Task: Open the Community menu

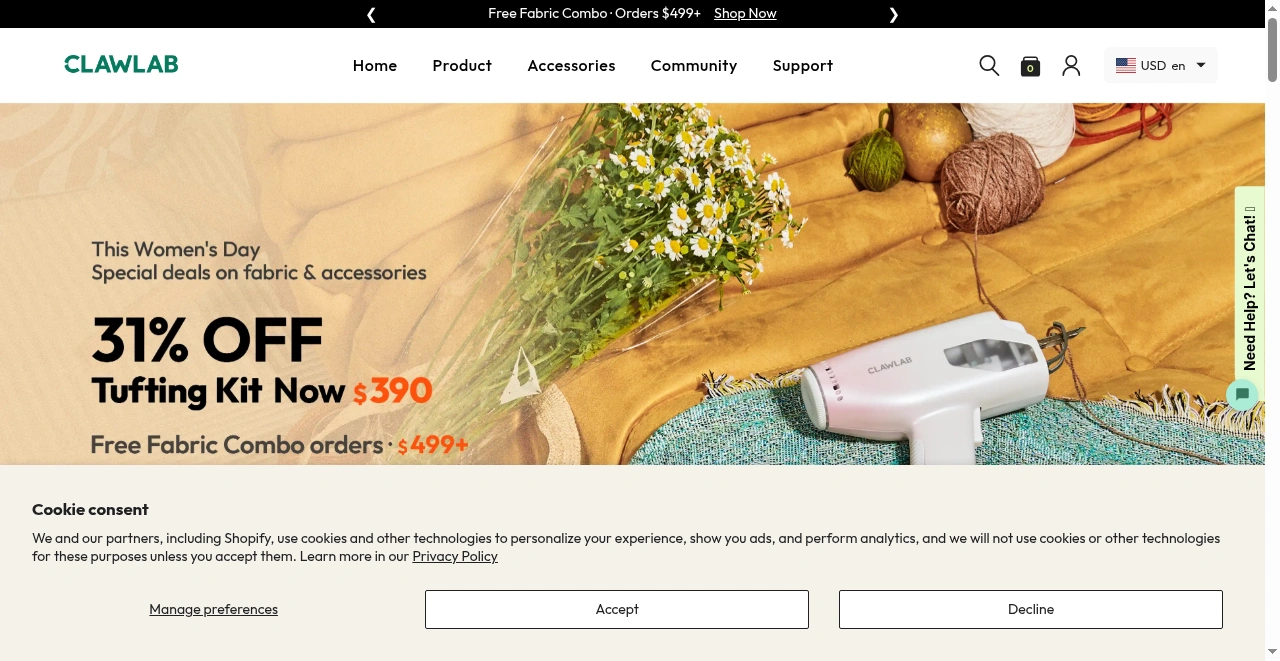Action: tap(694, 66)
